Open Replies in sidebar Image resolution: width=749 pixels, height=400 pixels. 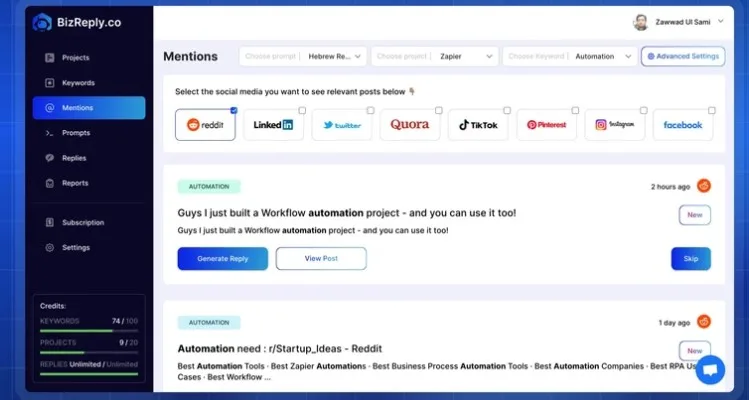tap(89, 158)
